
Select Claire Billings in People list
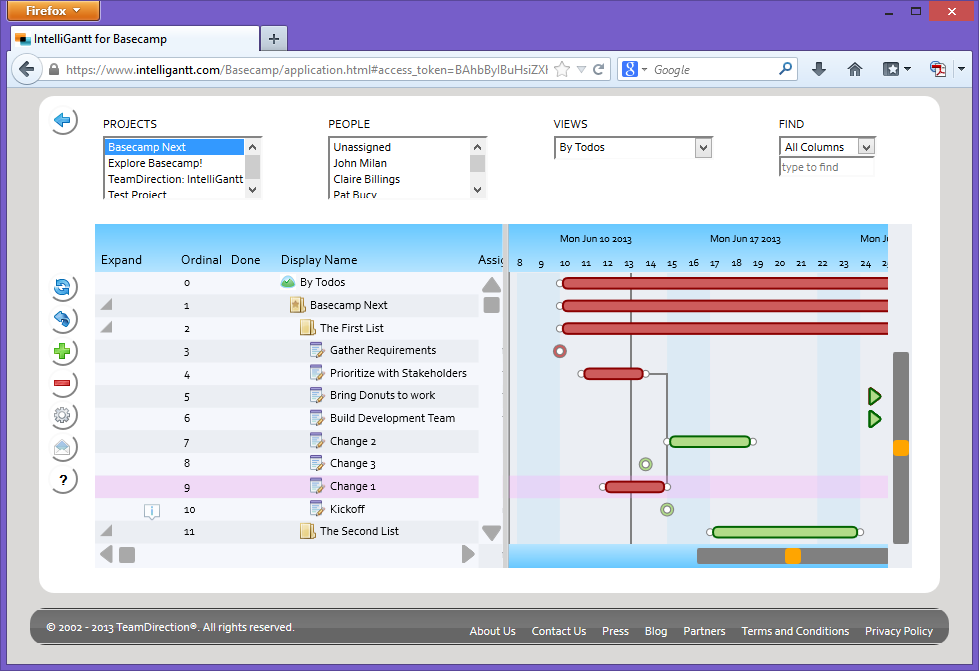pos(400,179)
